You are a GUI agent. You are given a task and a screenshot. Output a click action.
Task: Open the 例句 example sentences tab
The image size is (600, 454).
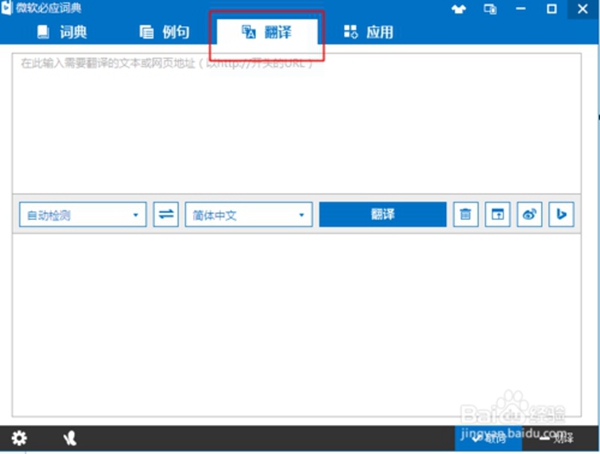(x=164, y=32)
